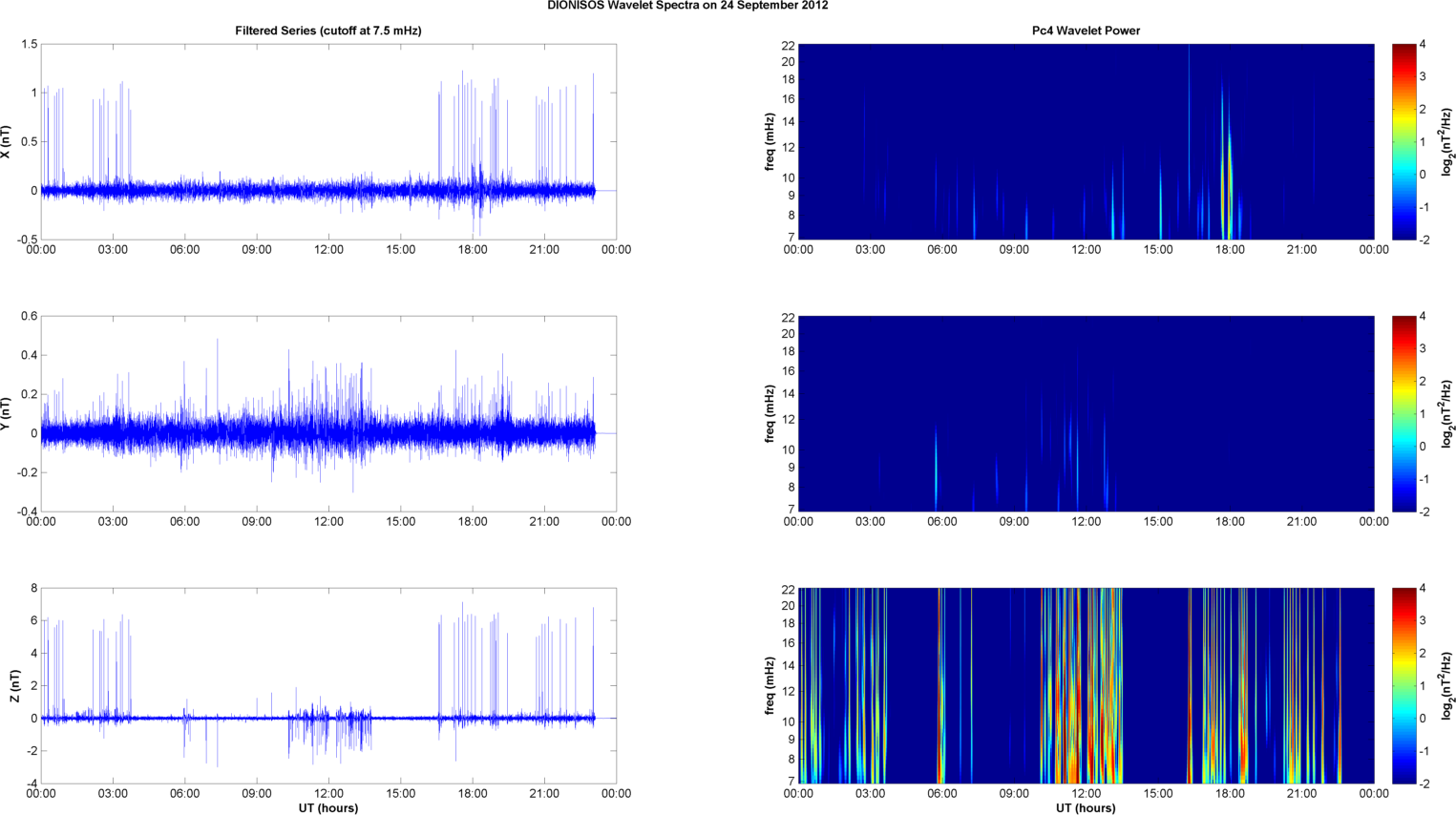This screenshot has width=1456, height=815.
Task: Click freq (mHz) label of top spectrogram
Action: point(770,142)
